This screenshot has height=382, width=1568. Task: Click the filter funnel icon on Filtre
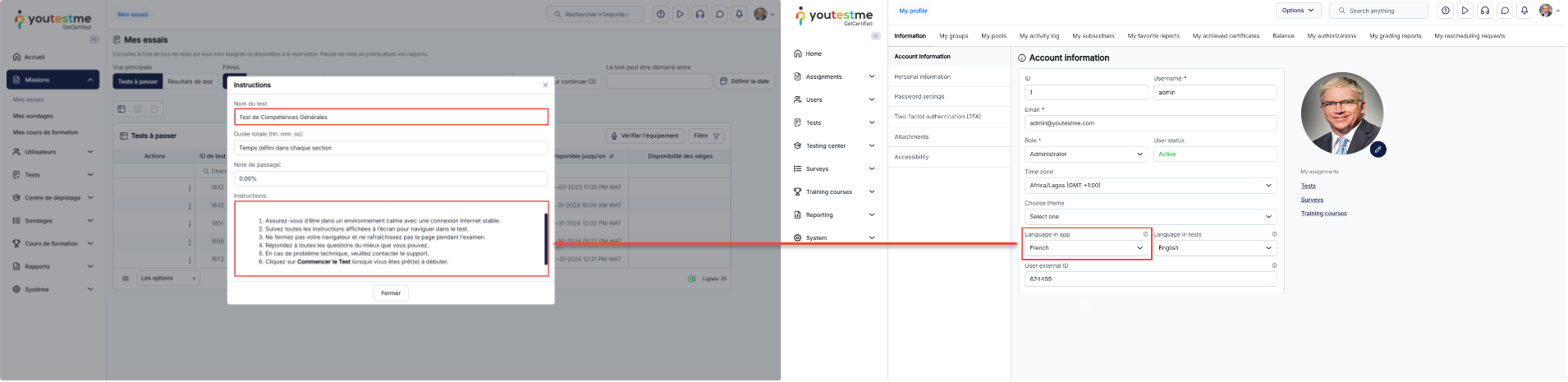(x=716, y=136)
